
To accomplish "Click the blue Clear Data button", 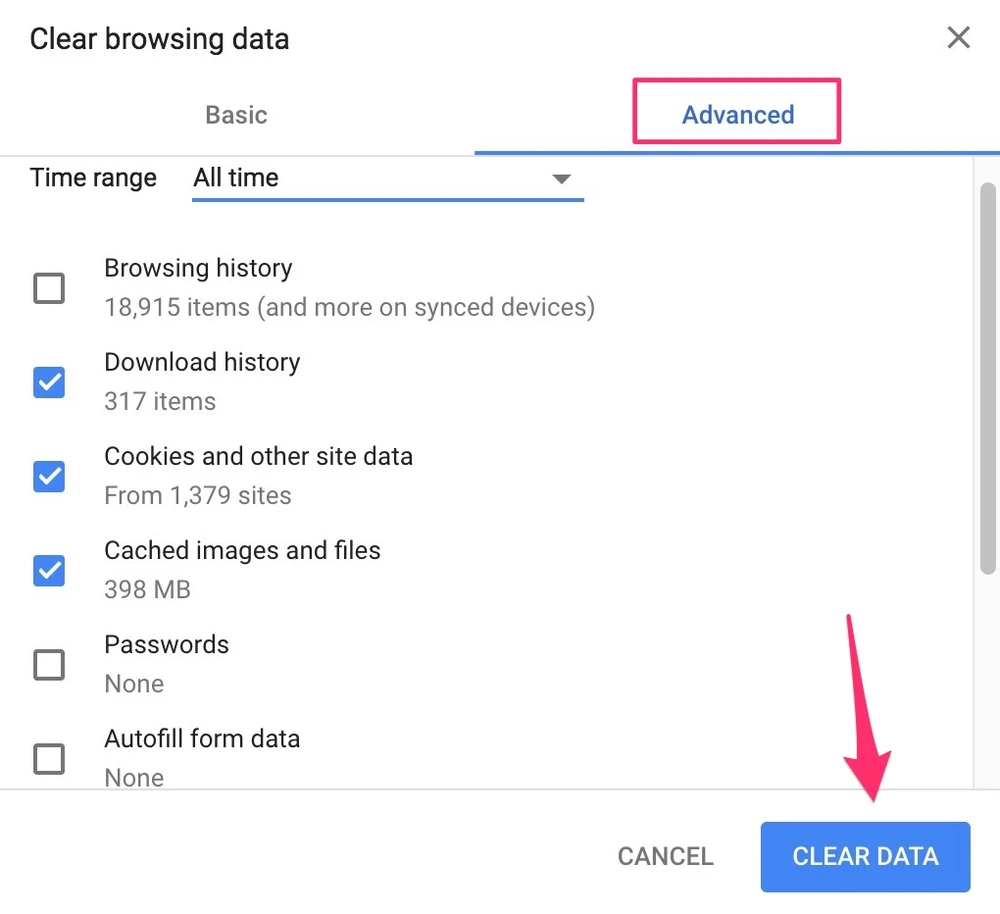I will (865, 857).
